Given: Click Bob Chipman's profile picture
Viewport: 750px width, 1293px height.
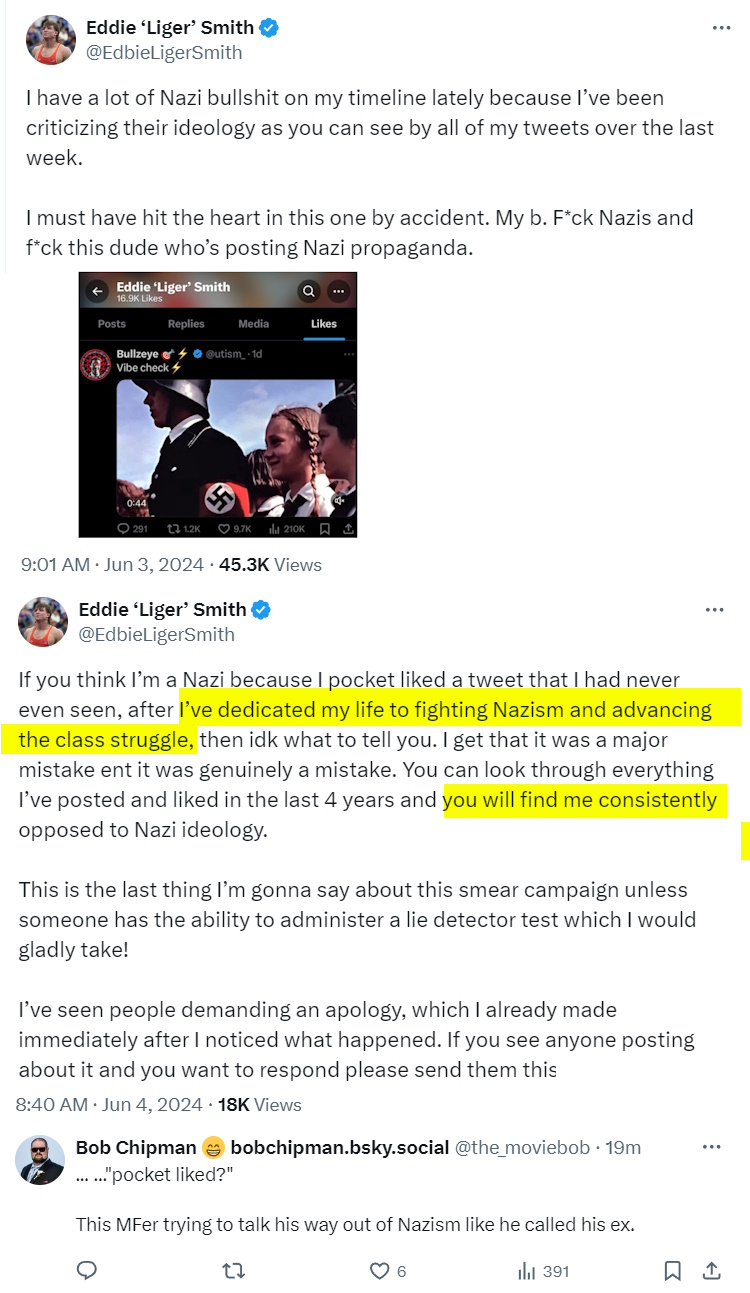Looking at the screenshot, I should 41,1161.
